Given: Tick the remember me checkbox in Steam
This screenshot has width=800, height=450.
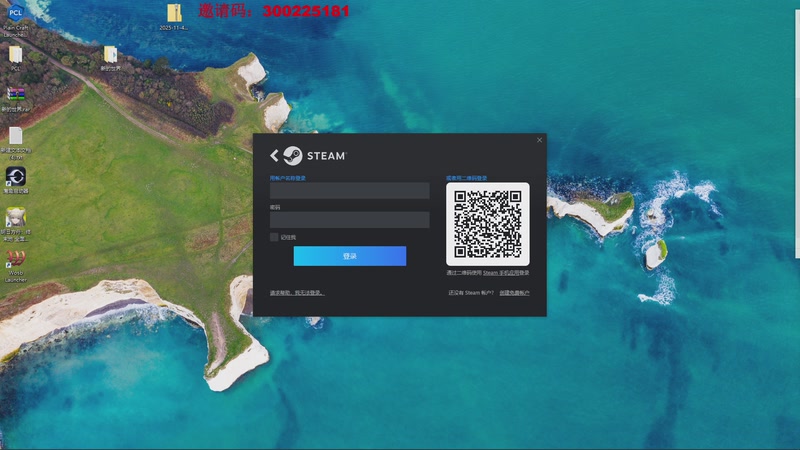Looking at the screenshot, I should tap(274, 237).
